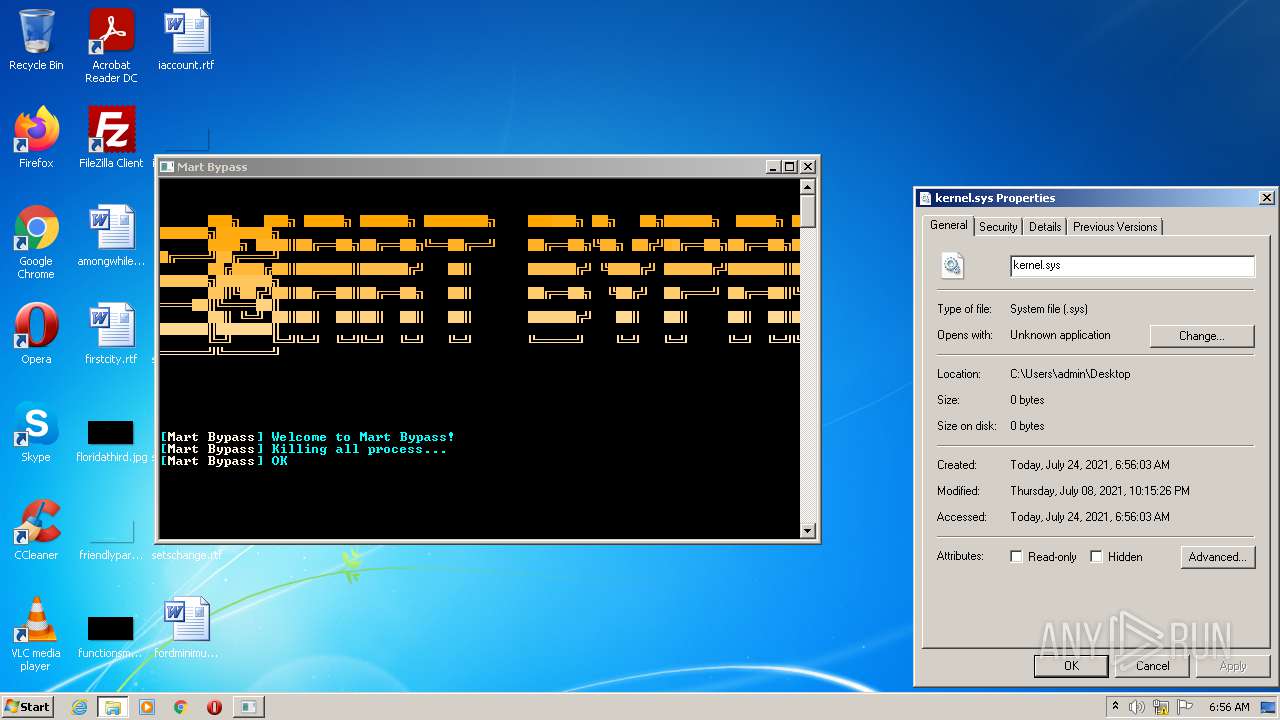Open the Details tab

[x=1045, y=227]
